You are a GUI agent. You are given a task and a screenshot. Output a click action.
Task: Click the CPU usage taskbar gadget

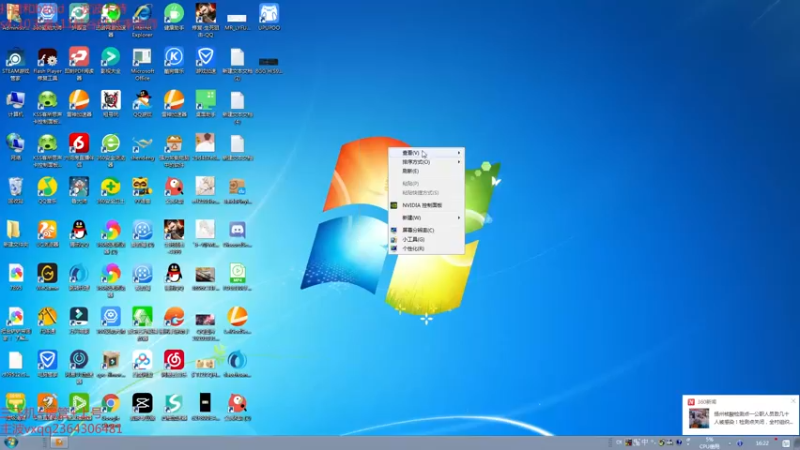point(709,443)
